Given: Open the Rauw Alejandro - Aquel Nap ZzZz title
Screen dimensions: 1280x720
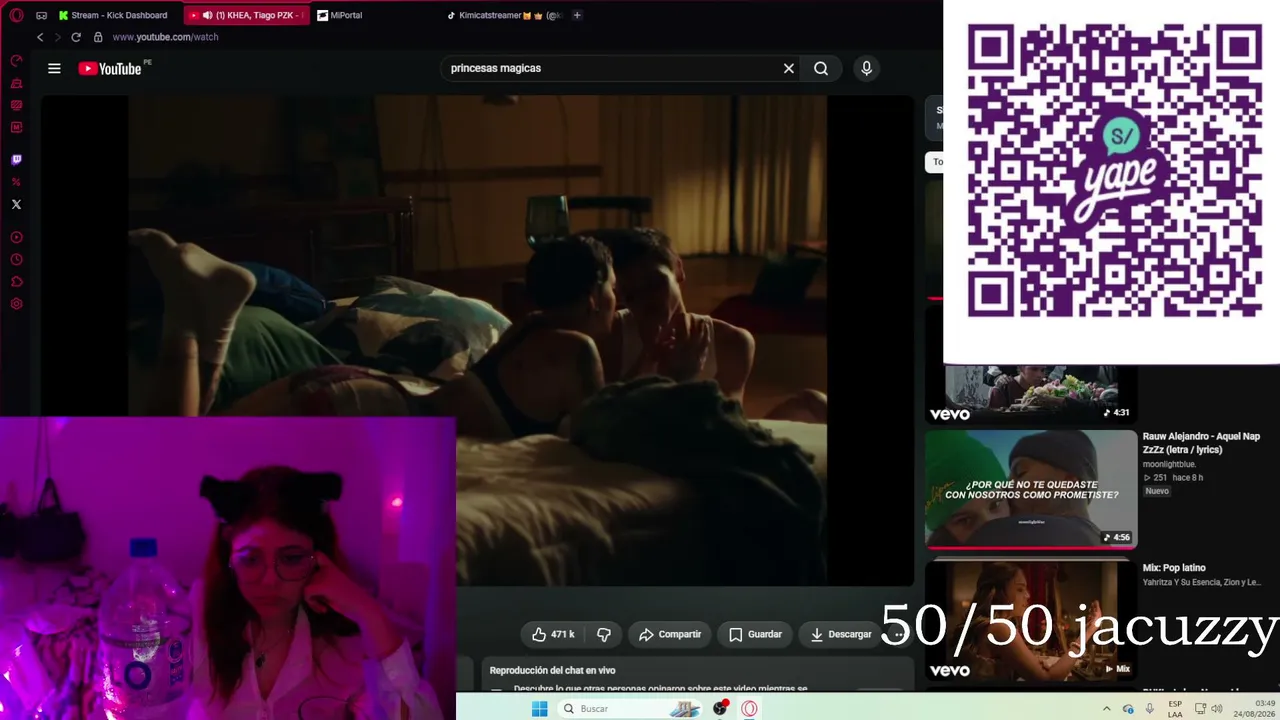Looking at the screenshot, I should tap(1201, 443).
